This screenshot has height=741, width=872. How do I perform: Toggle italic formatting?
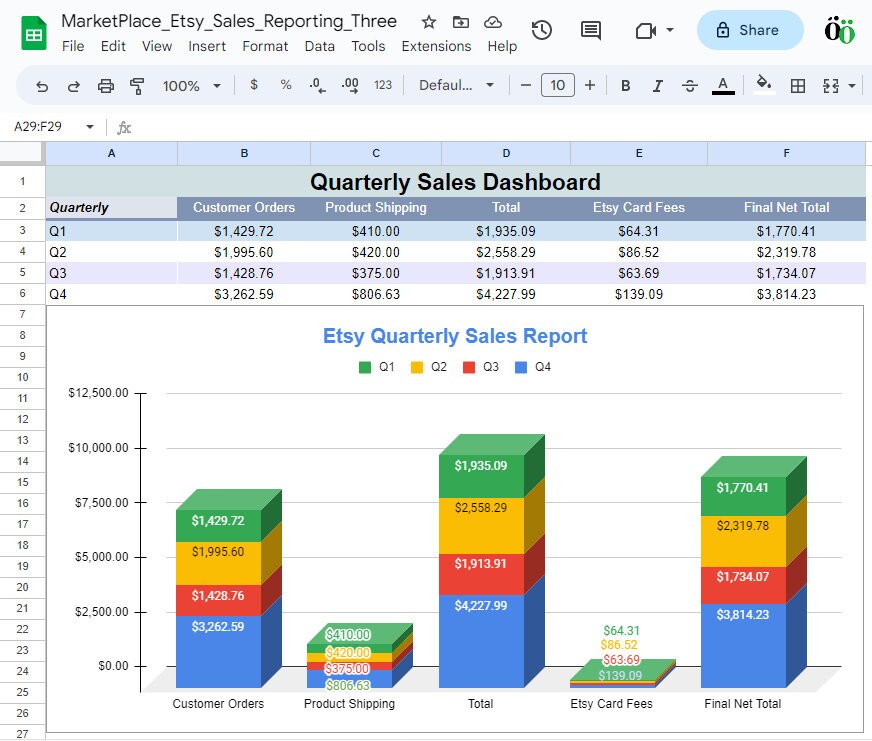coord(657,85)
